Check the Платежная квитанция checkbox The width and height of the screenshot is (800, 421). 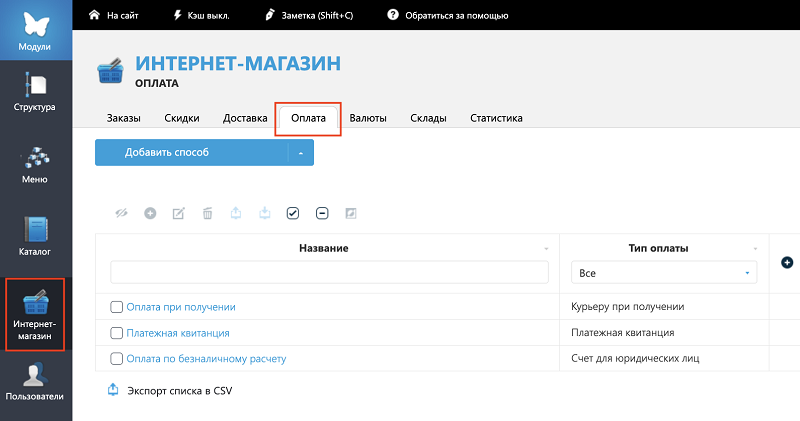pyautogui.click(x=117, y=333)
